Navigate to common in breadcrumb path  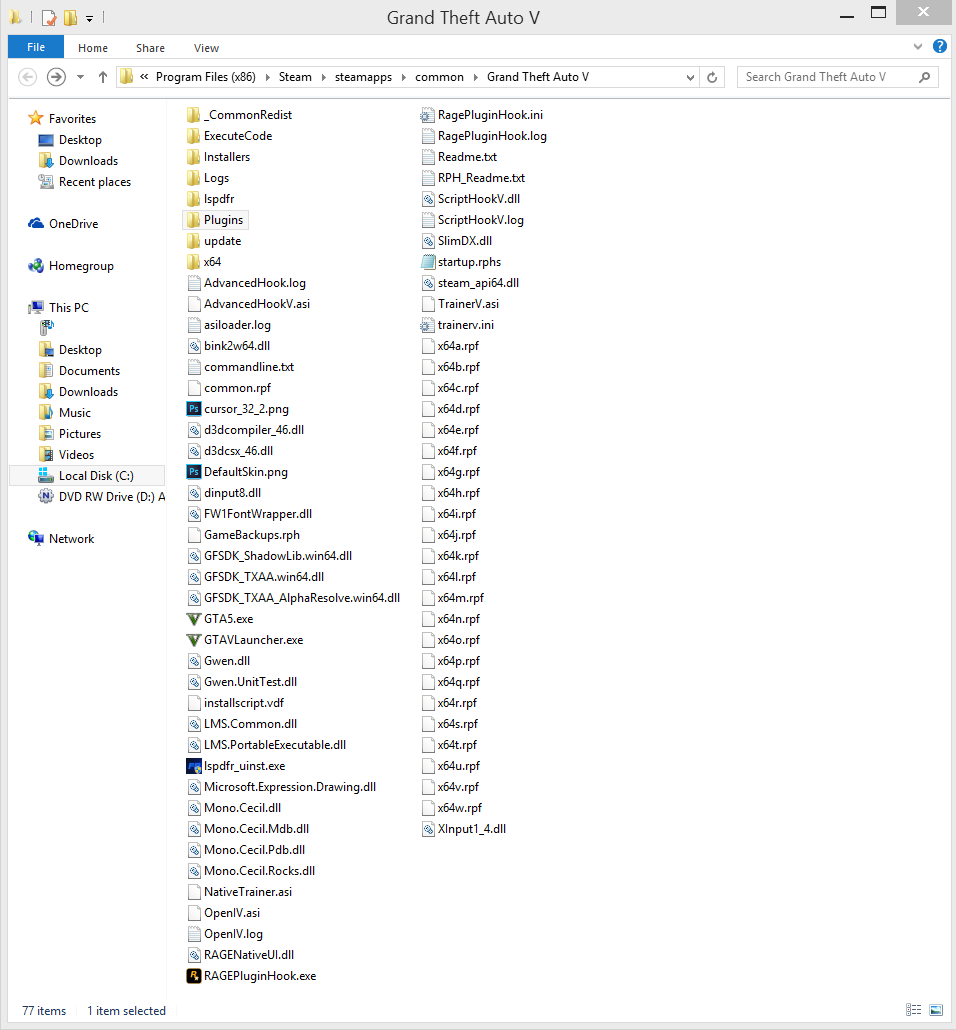(440, 77)
